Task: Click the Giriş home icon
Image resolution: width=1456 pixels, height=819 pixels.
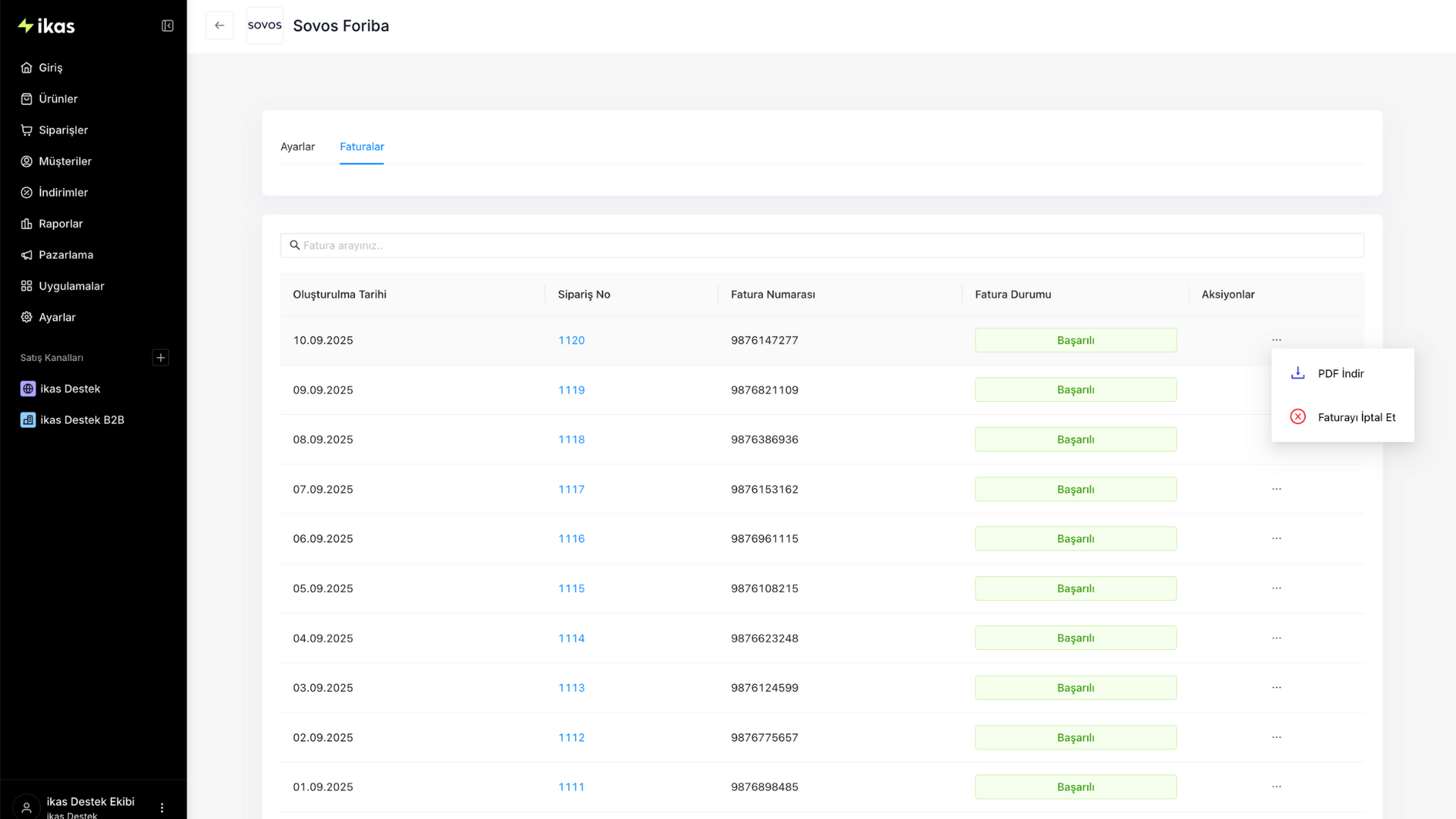Action: (x=27, y=67)
